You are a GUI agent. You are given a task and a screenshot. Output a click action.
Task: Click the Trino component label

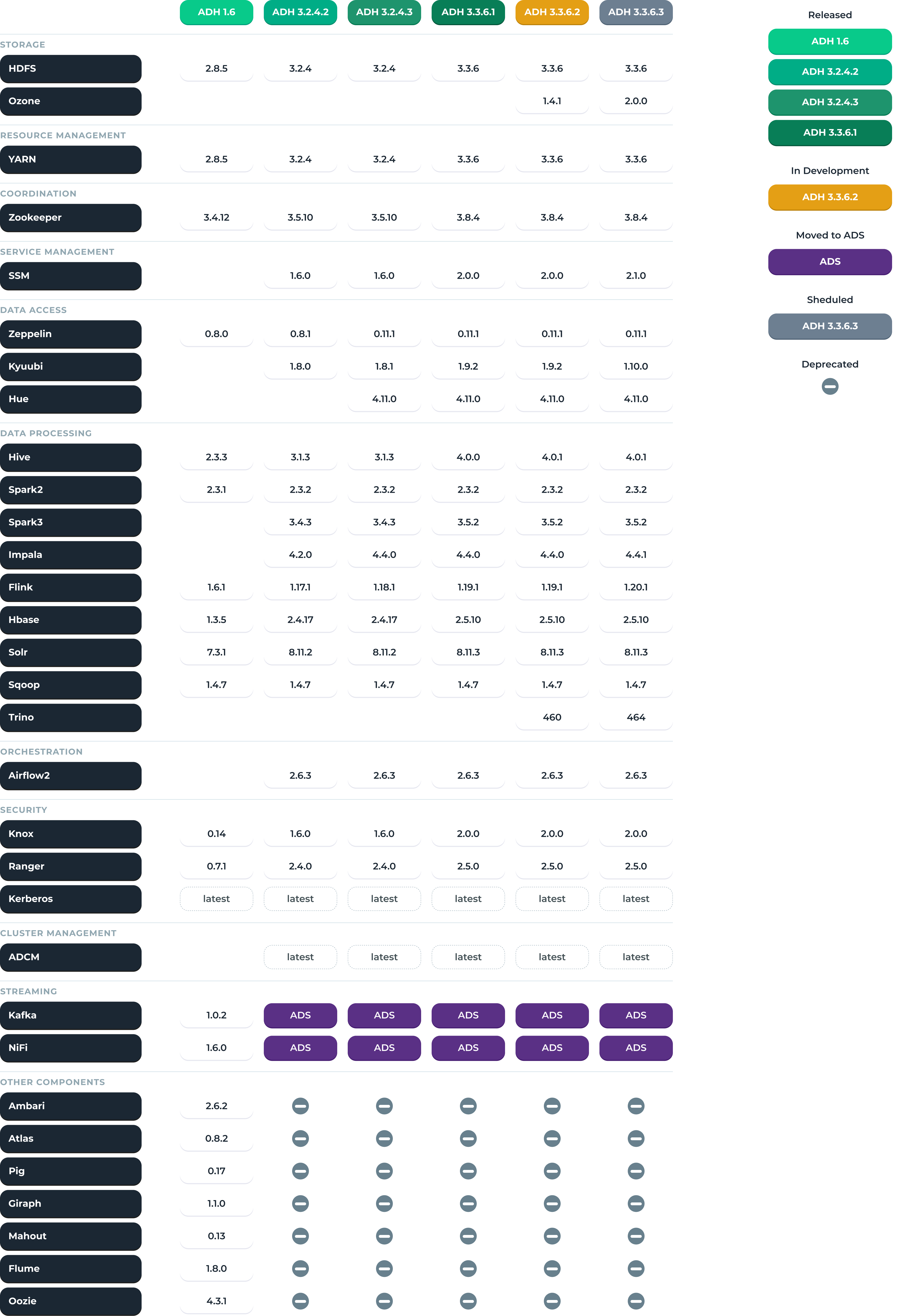(71, 718)
